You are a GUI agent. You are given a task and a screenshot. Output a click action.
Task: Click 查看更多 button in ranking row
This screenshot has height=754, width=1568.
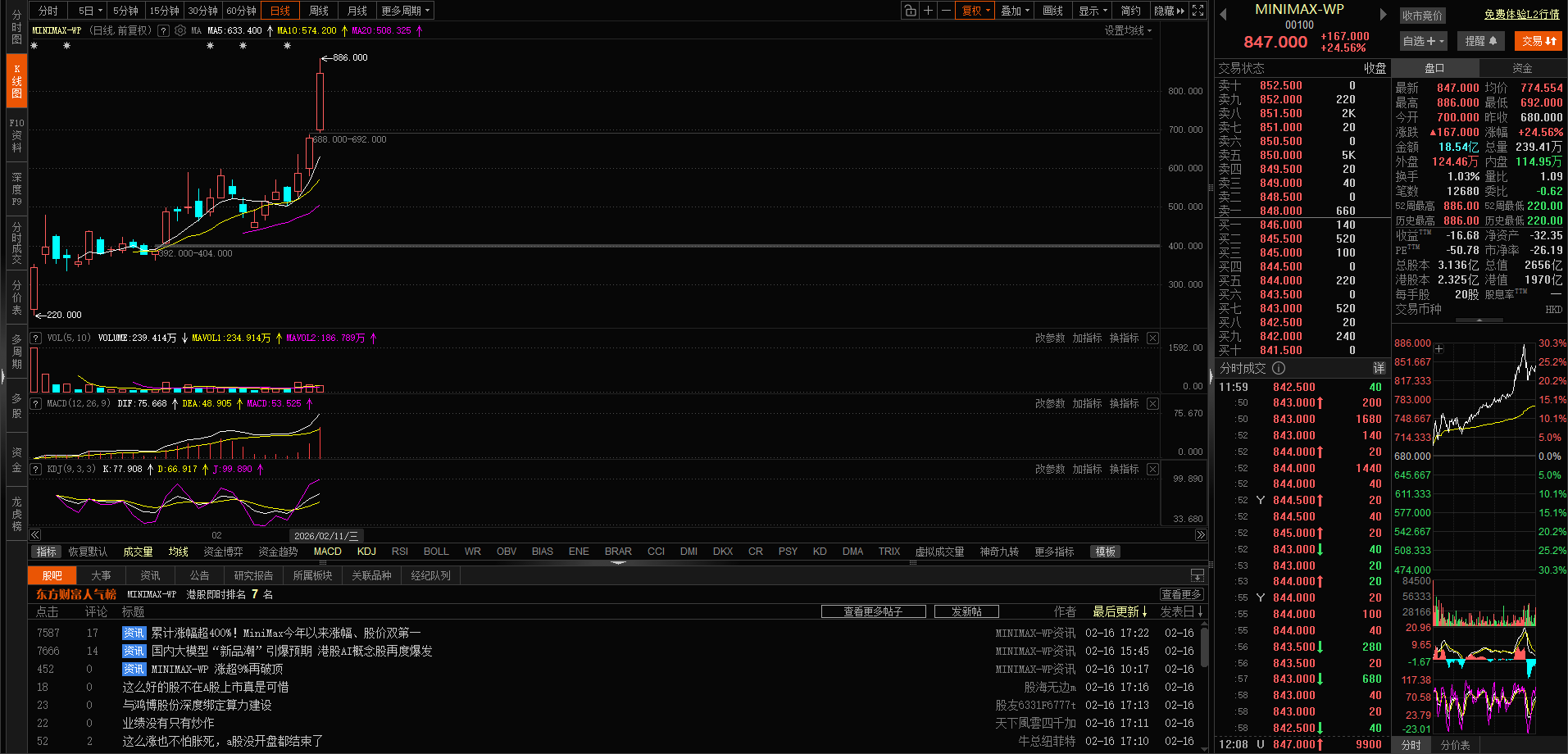(x=1181, y=594)
